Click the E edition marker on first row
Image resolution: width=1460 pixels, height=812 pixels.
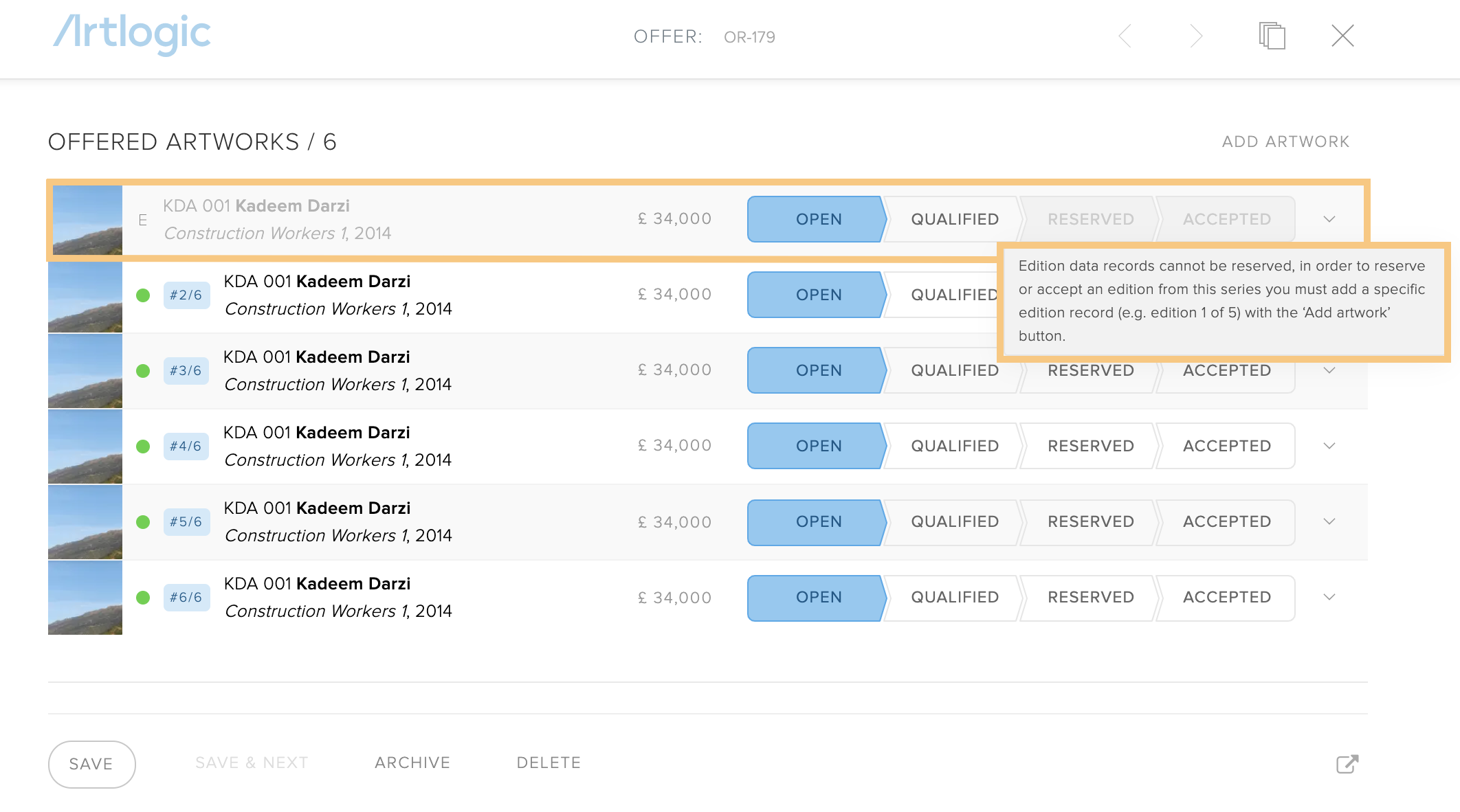143,220
